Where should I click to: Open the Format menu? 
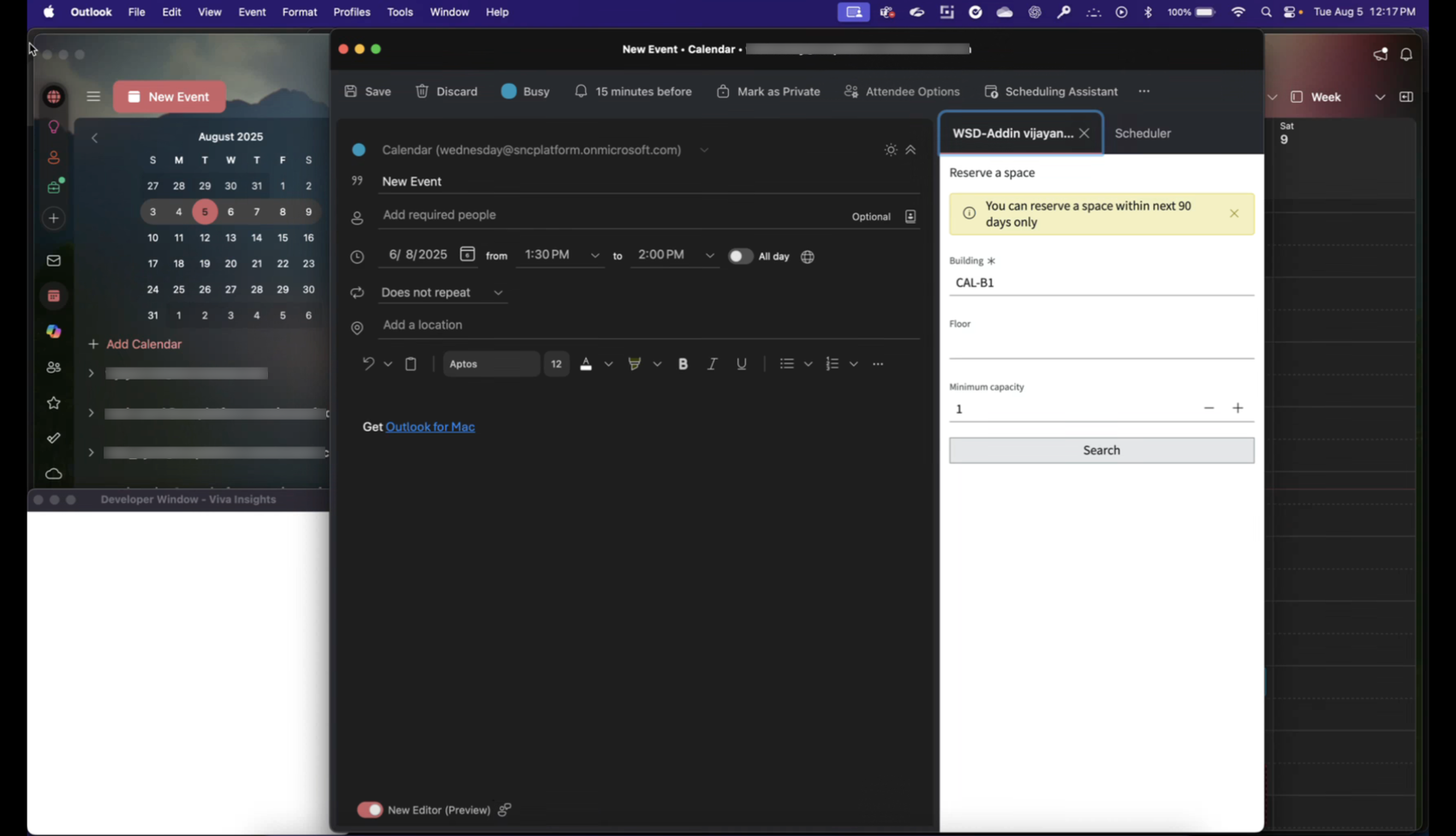pos(300,12)
